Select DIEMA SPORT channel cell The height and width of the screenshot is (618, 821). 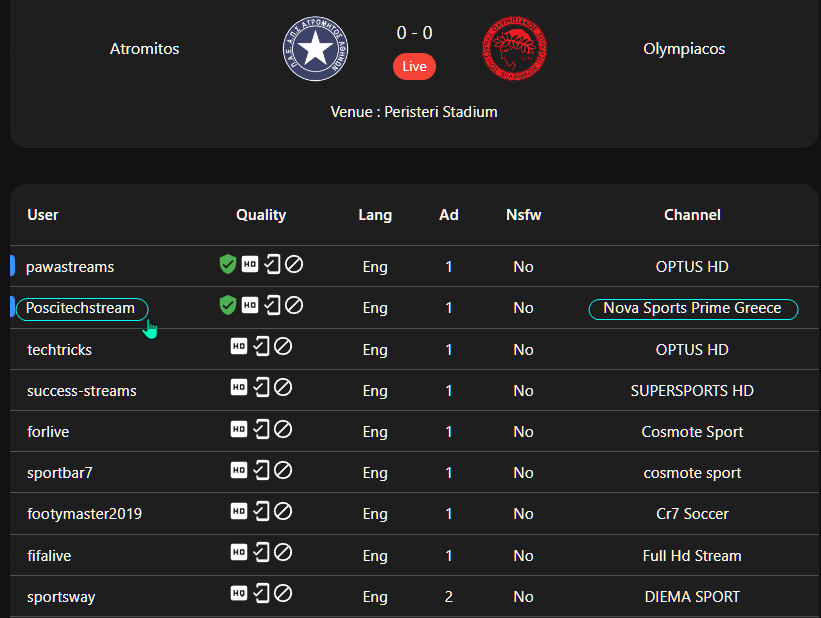(x=692, y=597)
